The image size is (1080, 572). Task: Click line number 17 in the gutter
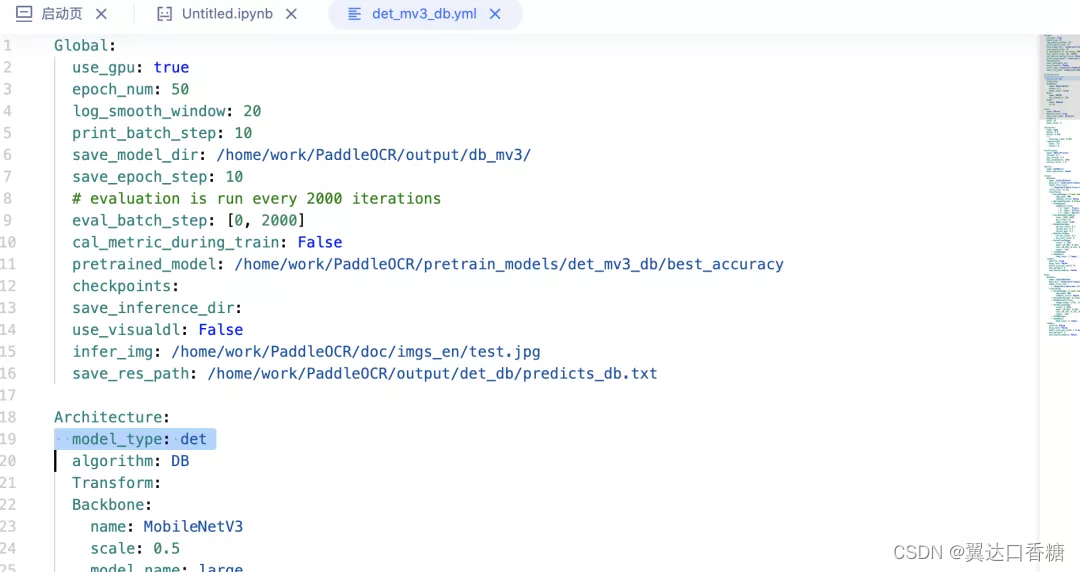pos(8,396)
